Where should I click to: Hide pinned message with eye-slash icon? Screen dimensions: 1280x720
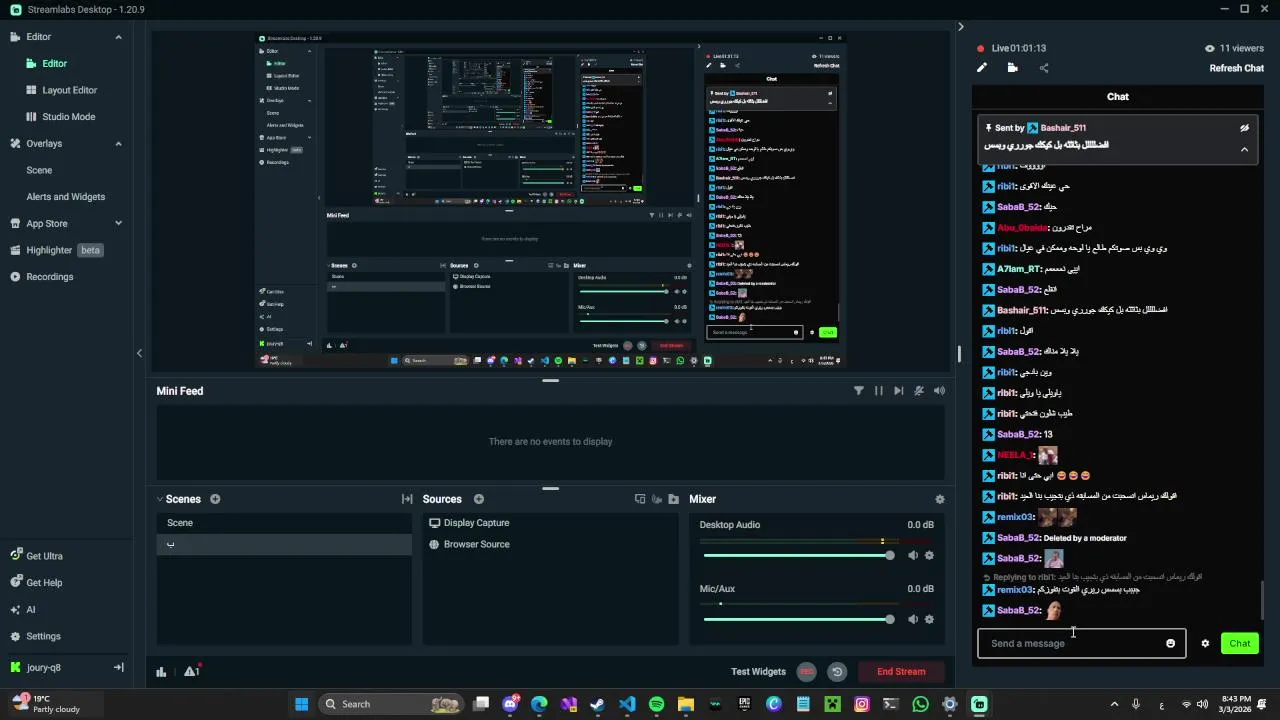coord(1244,128)
